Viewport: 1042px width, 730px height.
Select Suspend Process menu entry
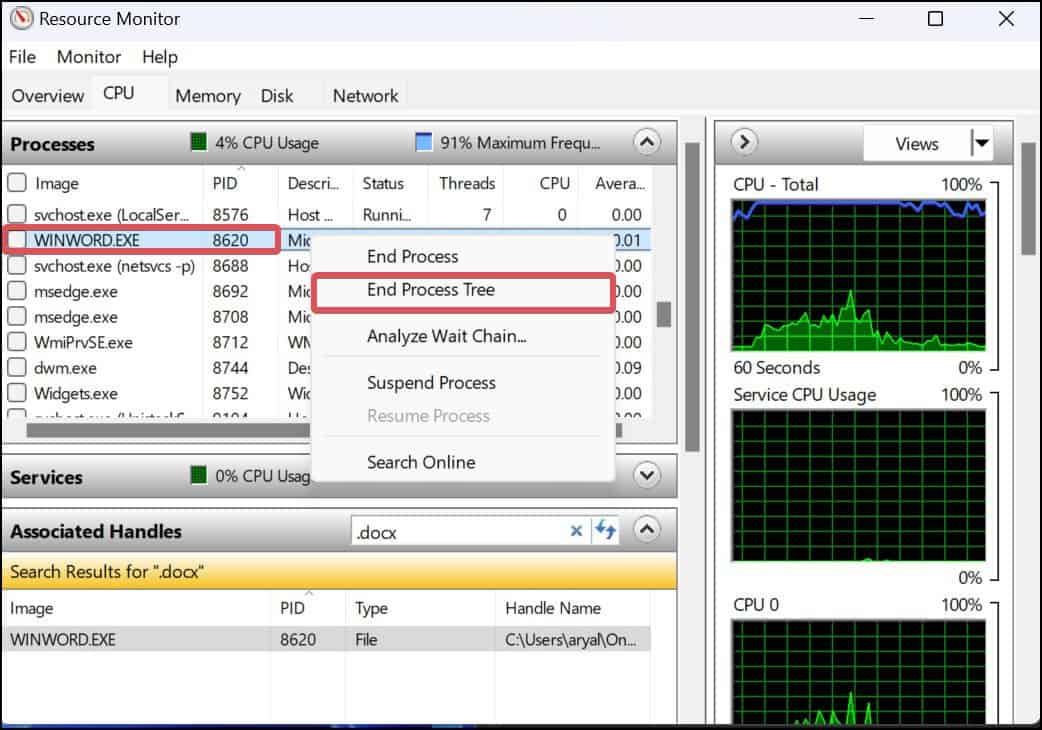tap(462, 383)
